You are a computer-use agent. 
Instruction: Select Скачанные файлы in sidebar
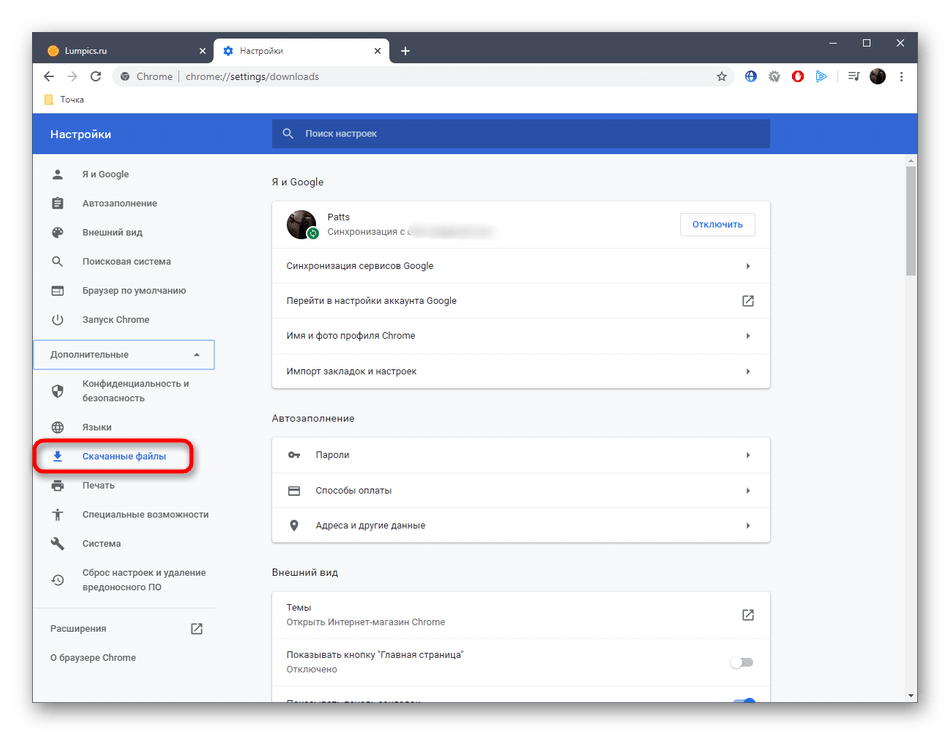tap(124, 456)
